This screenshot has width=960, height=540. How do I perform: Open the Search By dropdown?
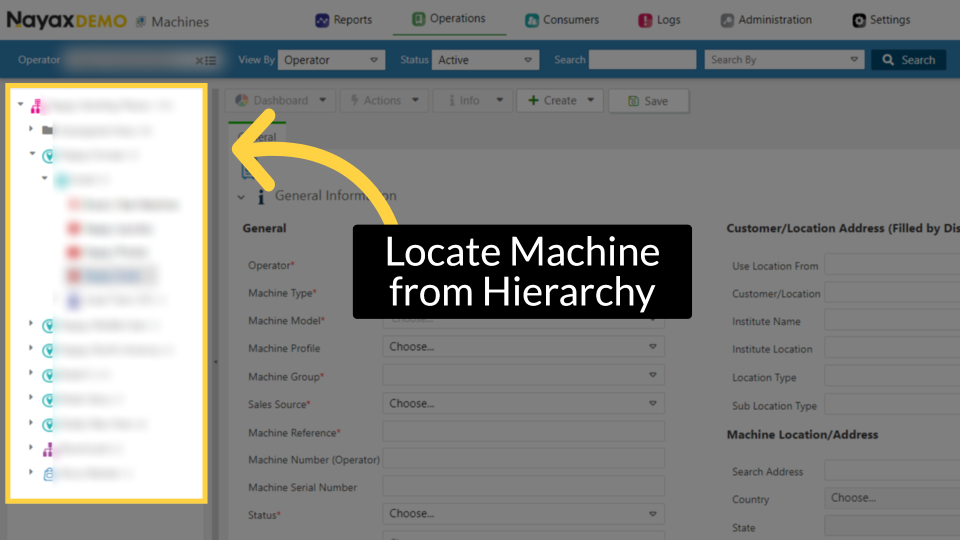(784, 60)
